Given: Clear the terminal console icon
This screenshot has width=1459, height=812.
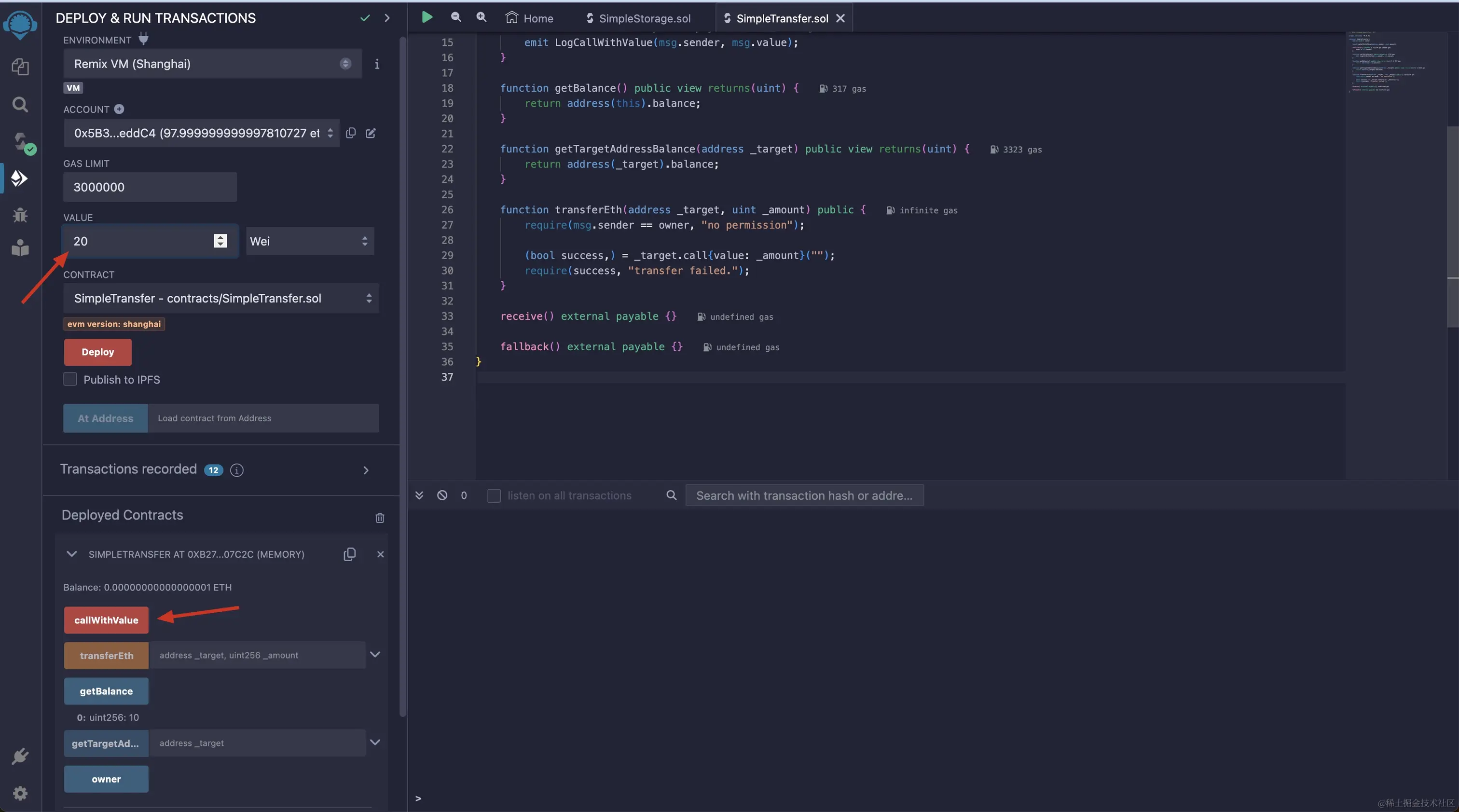Looking at the screenshot, I should click(442, 495).
